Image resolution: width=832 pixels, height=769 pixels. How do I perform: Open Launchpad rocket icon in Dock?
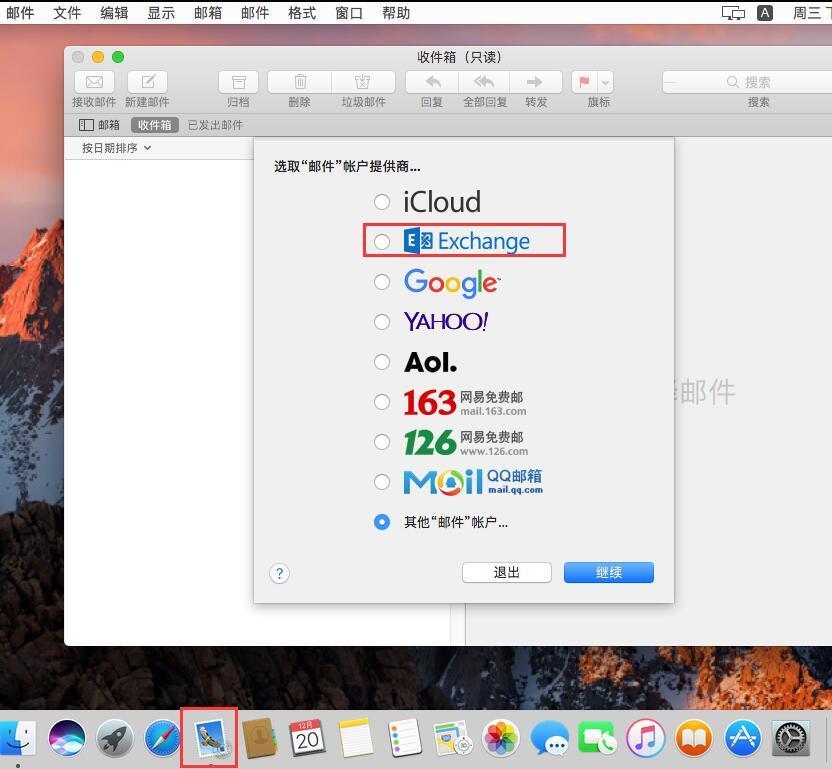(x=114, y=738)
